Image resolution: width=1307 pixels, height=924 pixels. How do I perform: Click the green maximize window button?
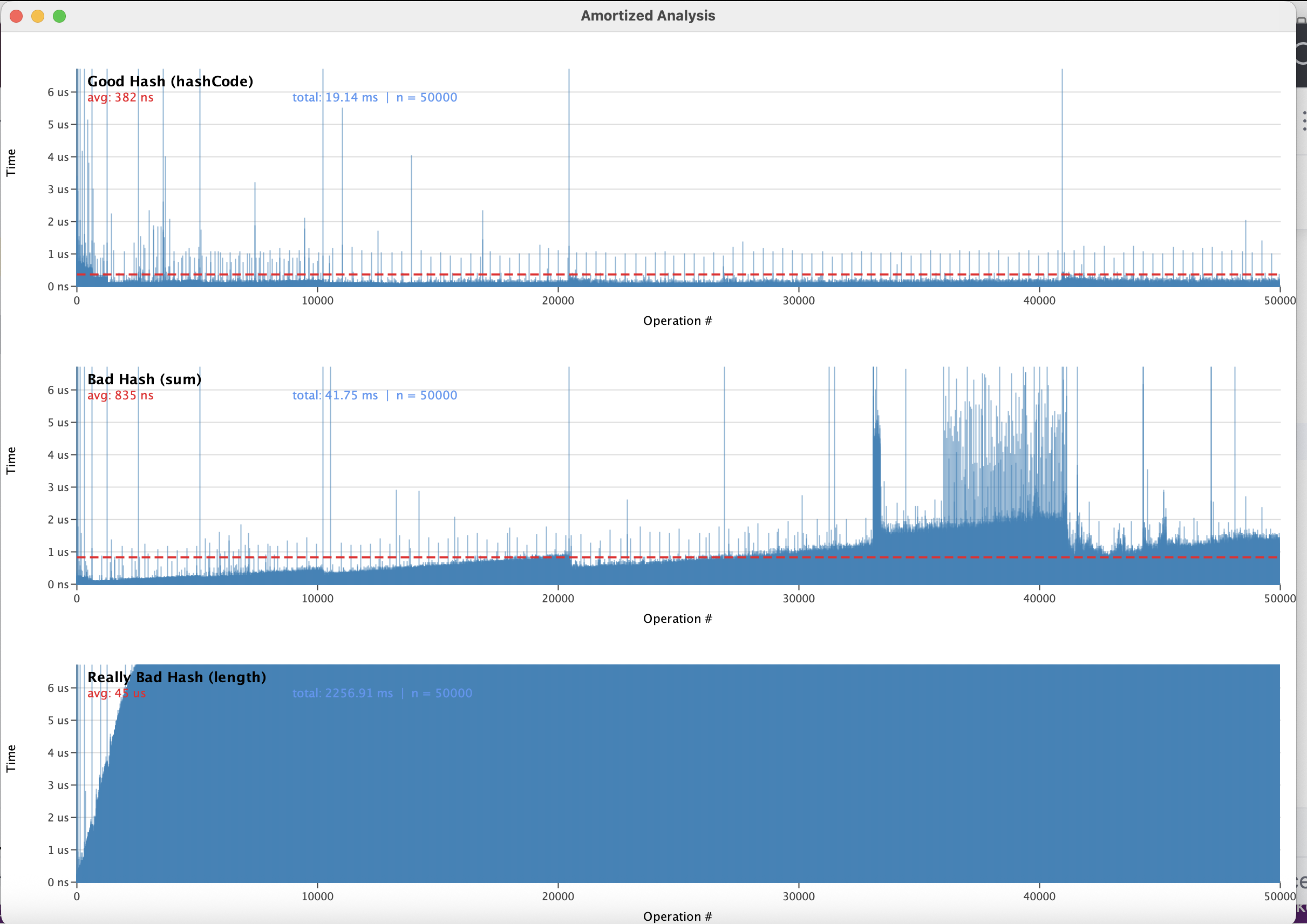point(59,16)
